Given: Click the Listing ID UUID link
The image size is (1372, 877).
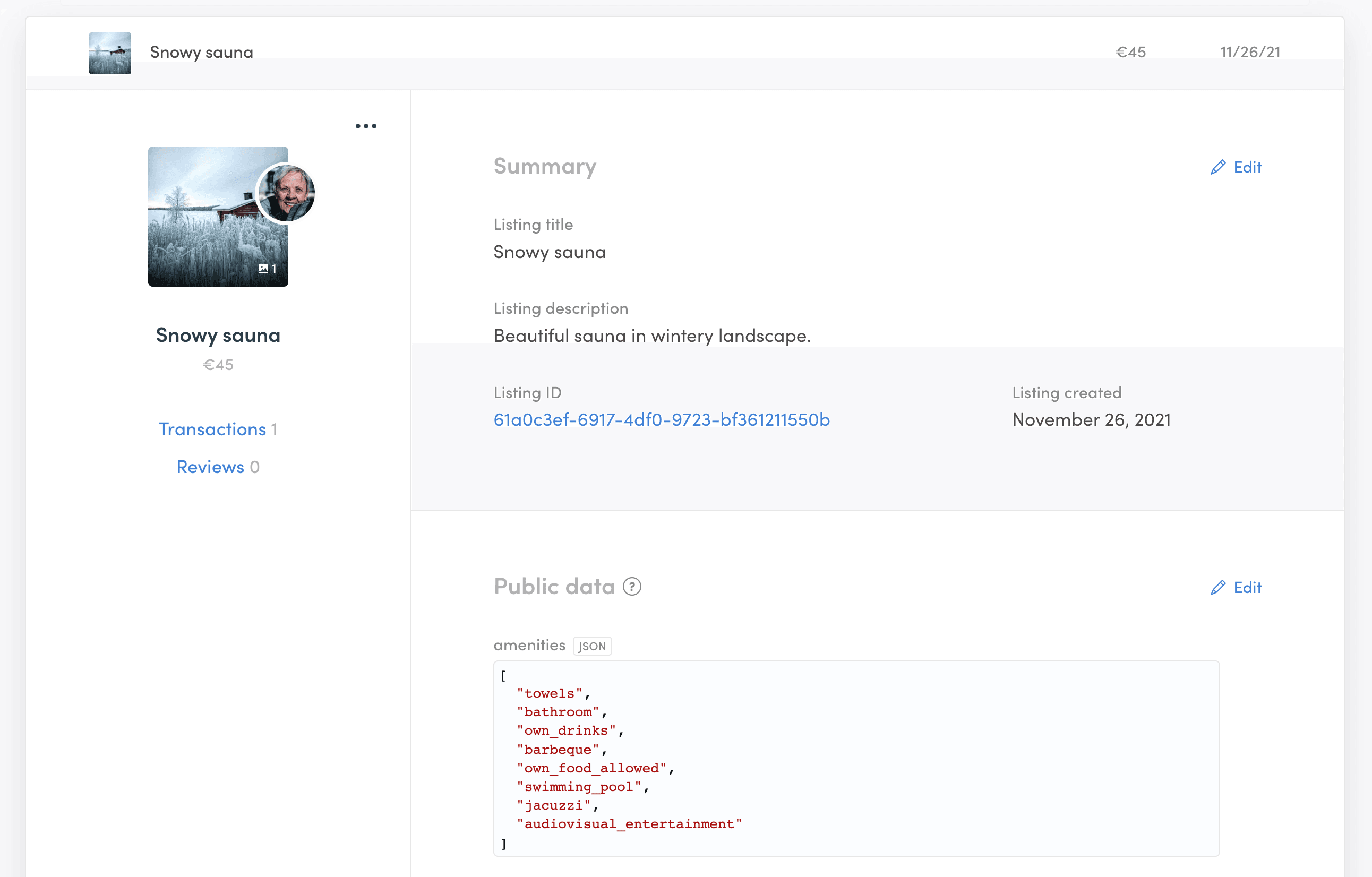Looking at the screenshot, I should tap(662, 419).
